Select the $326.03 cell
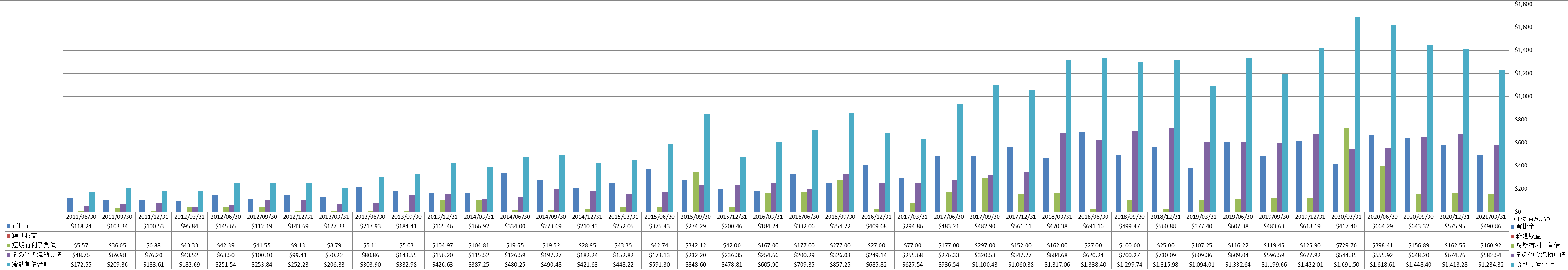The image size is (1568, 270). coord(841,256)
